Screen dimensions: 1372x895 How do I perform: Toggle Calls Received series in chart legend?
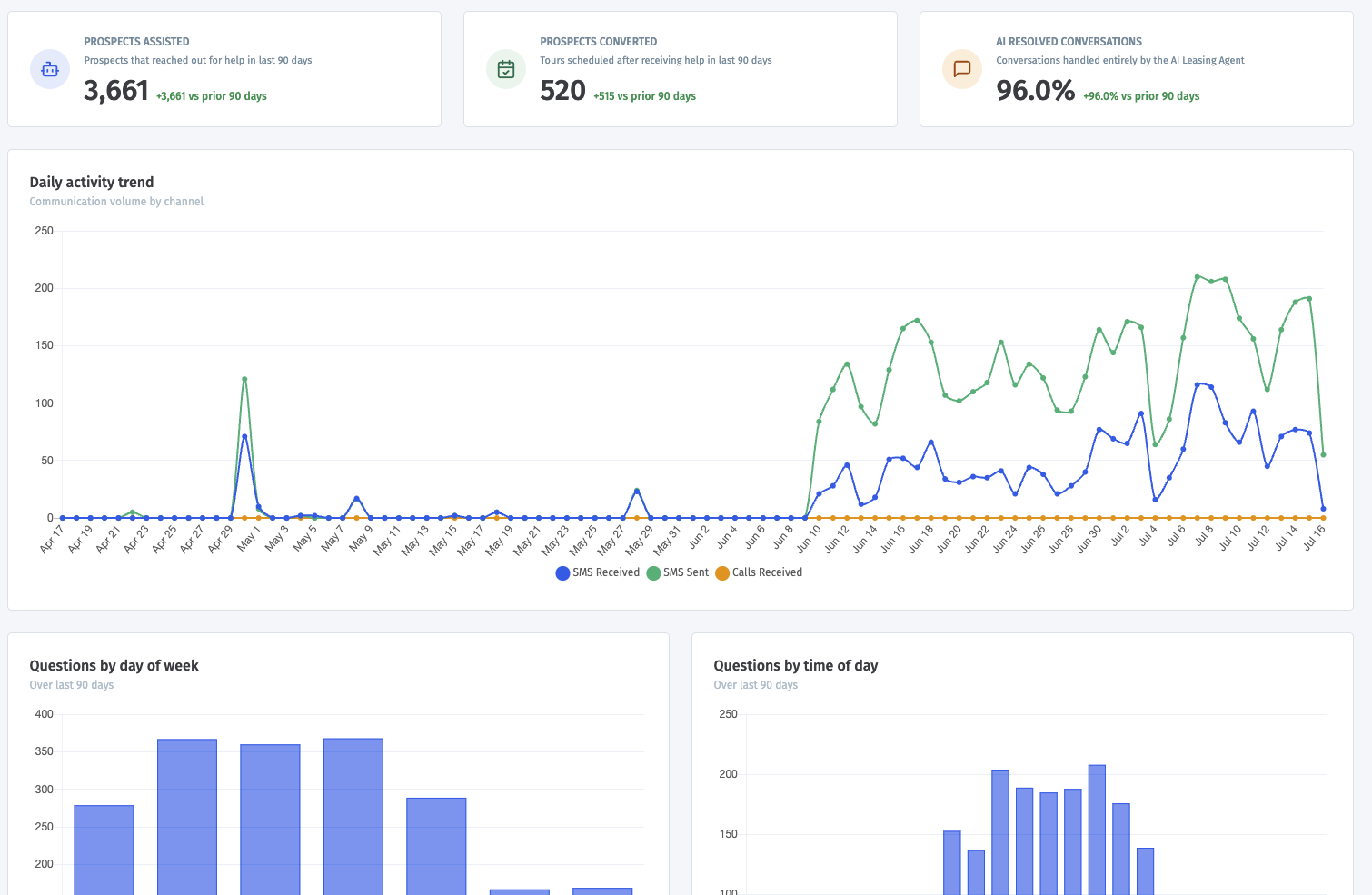[760, 572]
